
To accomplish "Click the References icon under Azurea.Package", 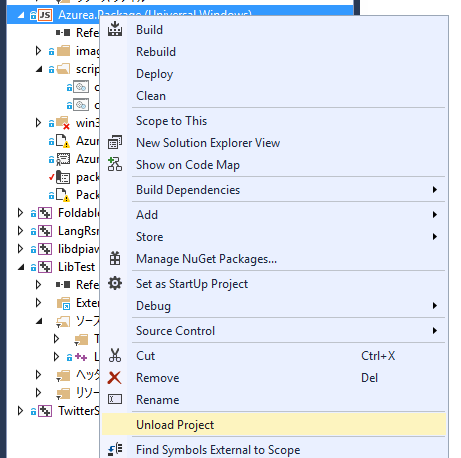I will (x=63, y=33).
